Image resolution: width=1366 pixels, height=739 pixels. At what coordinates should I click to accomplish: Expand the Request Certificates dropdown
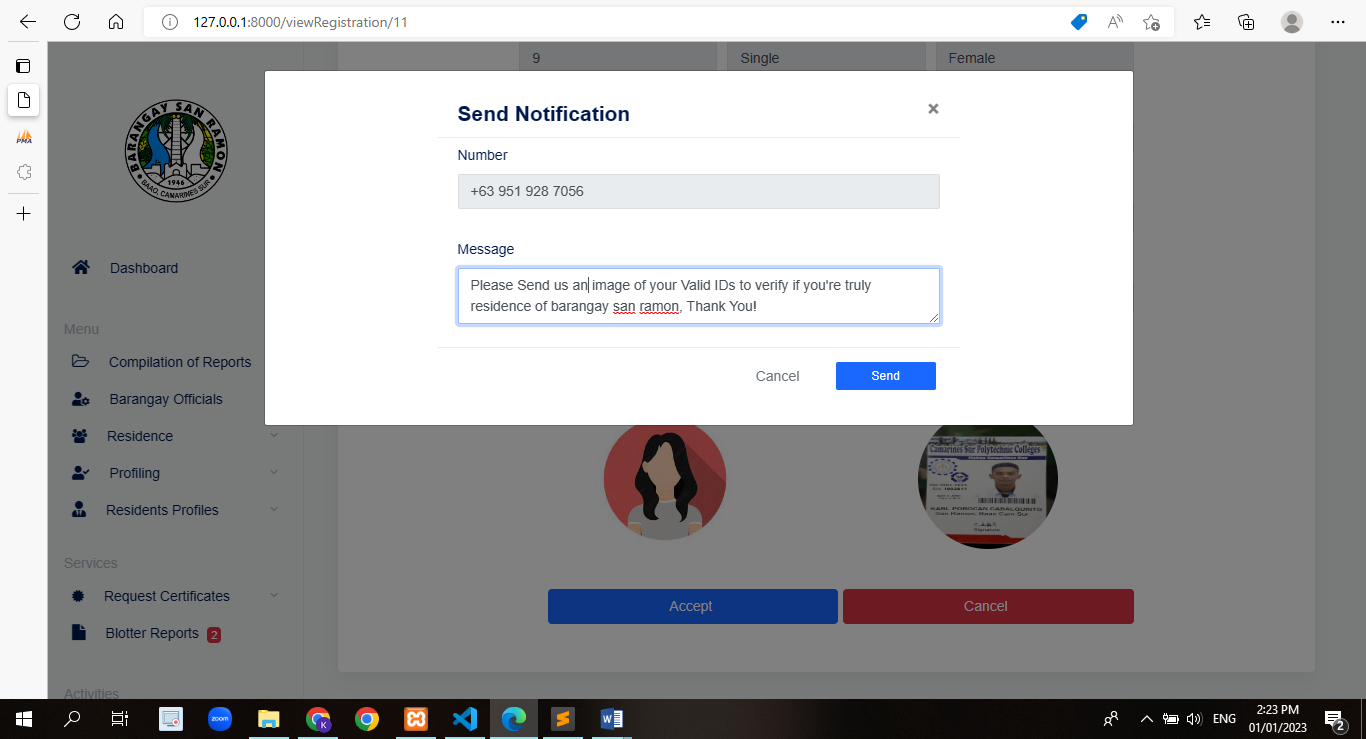click(x=274, y=595)
